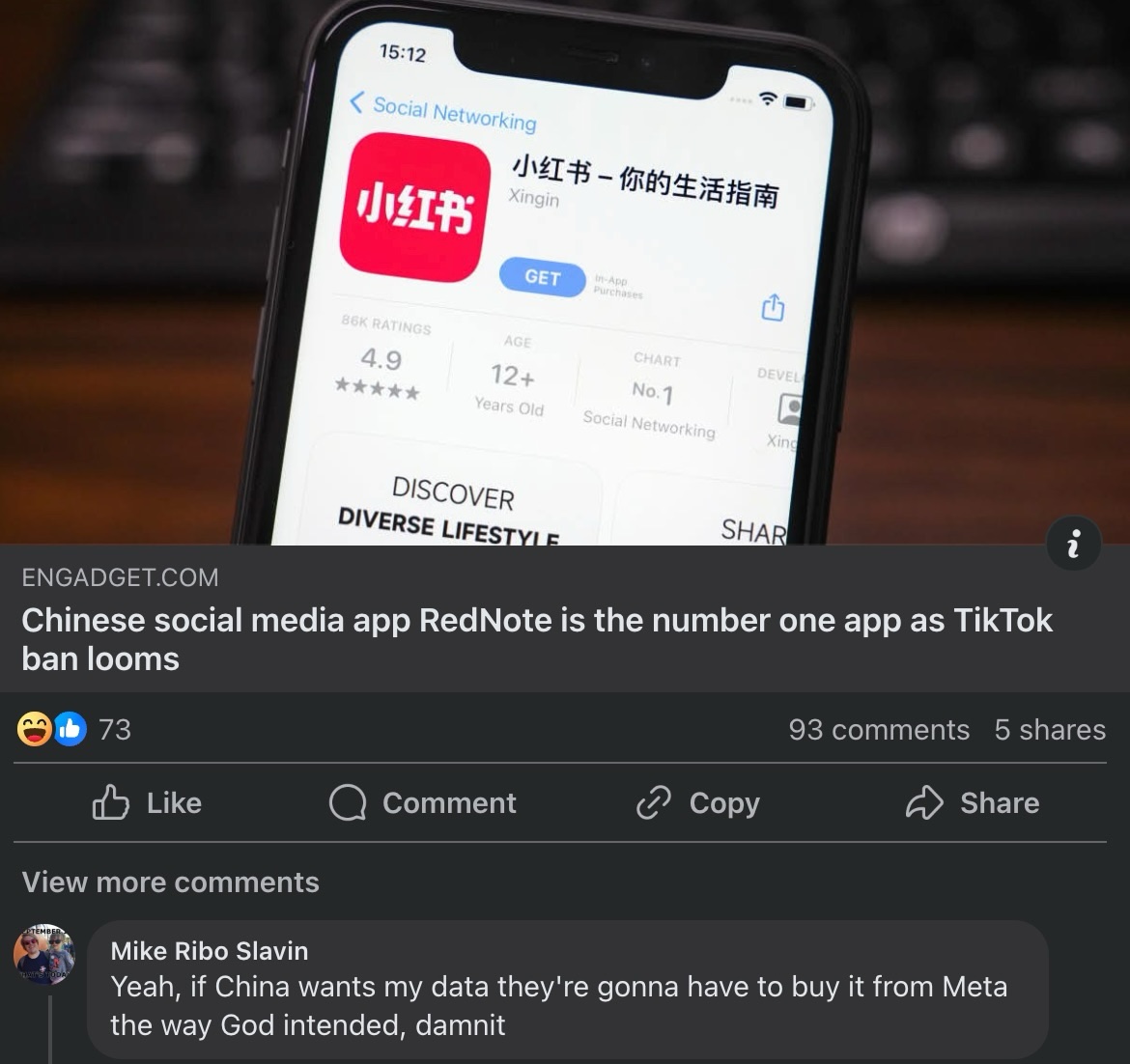
Task: Click the laughing Haha reaction emoji
Action: pyautogui.click(x=35, y=729)
